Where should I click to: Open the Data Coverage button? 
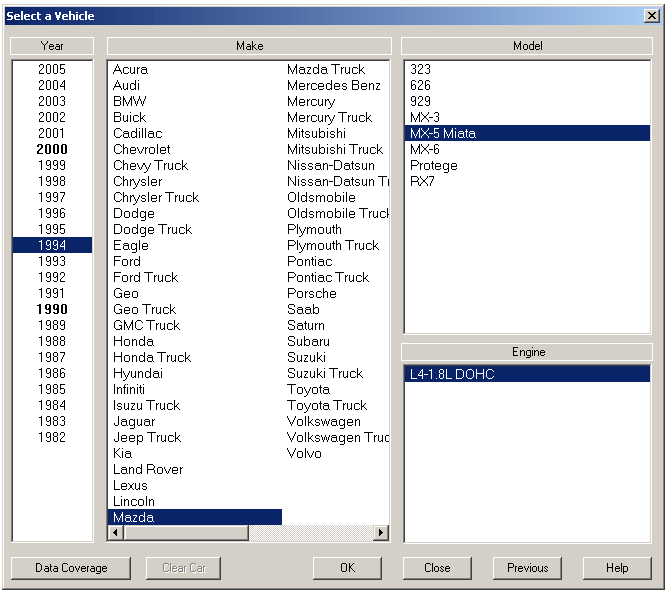pyautogui.click(x=71, y=568)
